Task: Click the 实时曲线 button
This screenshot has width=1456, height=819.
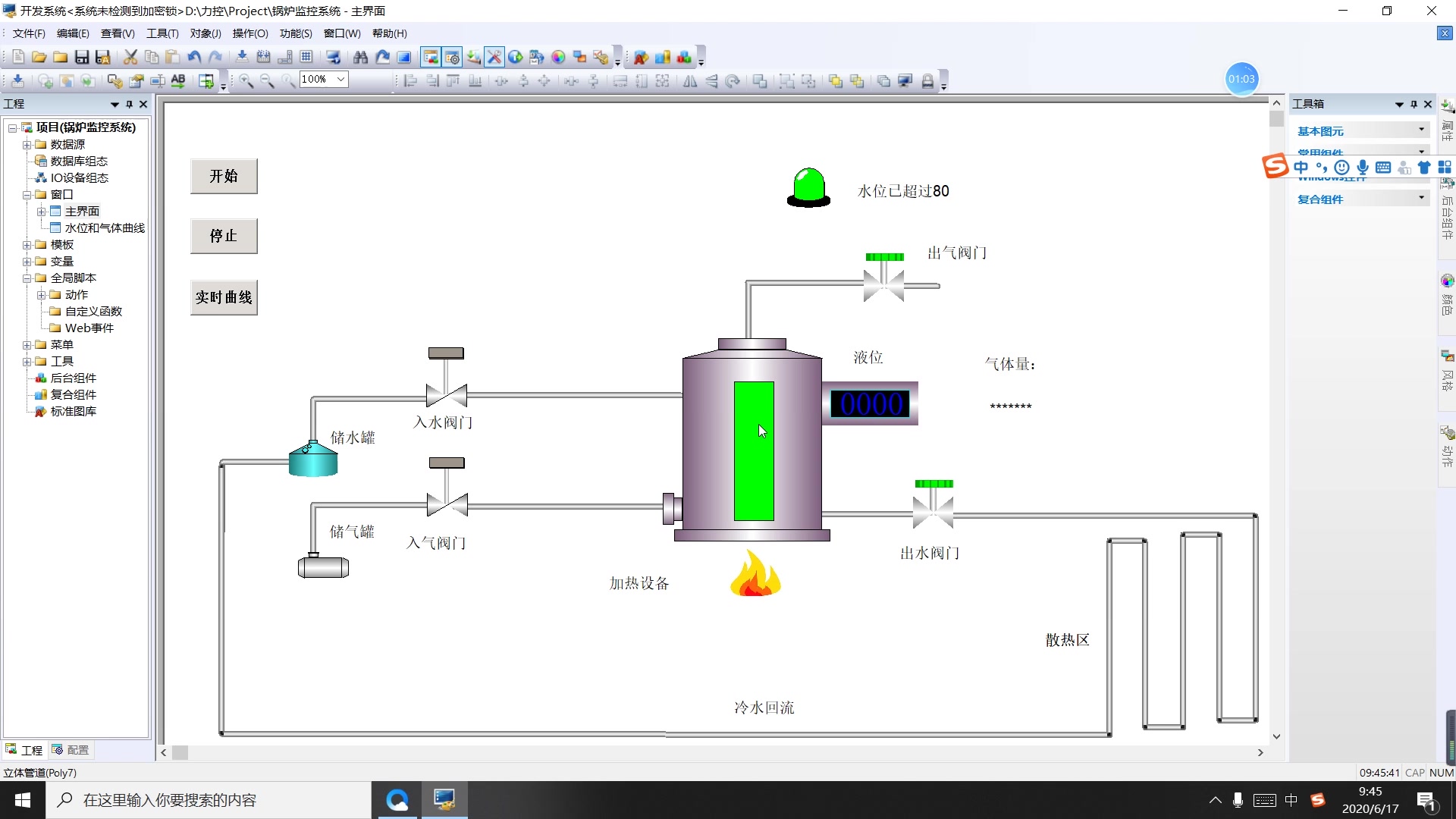Action: 224,297
